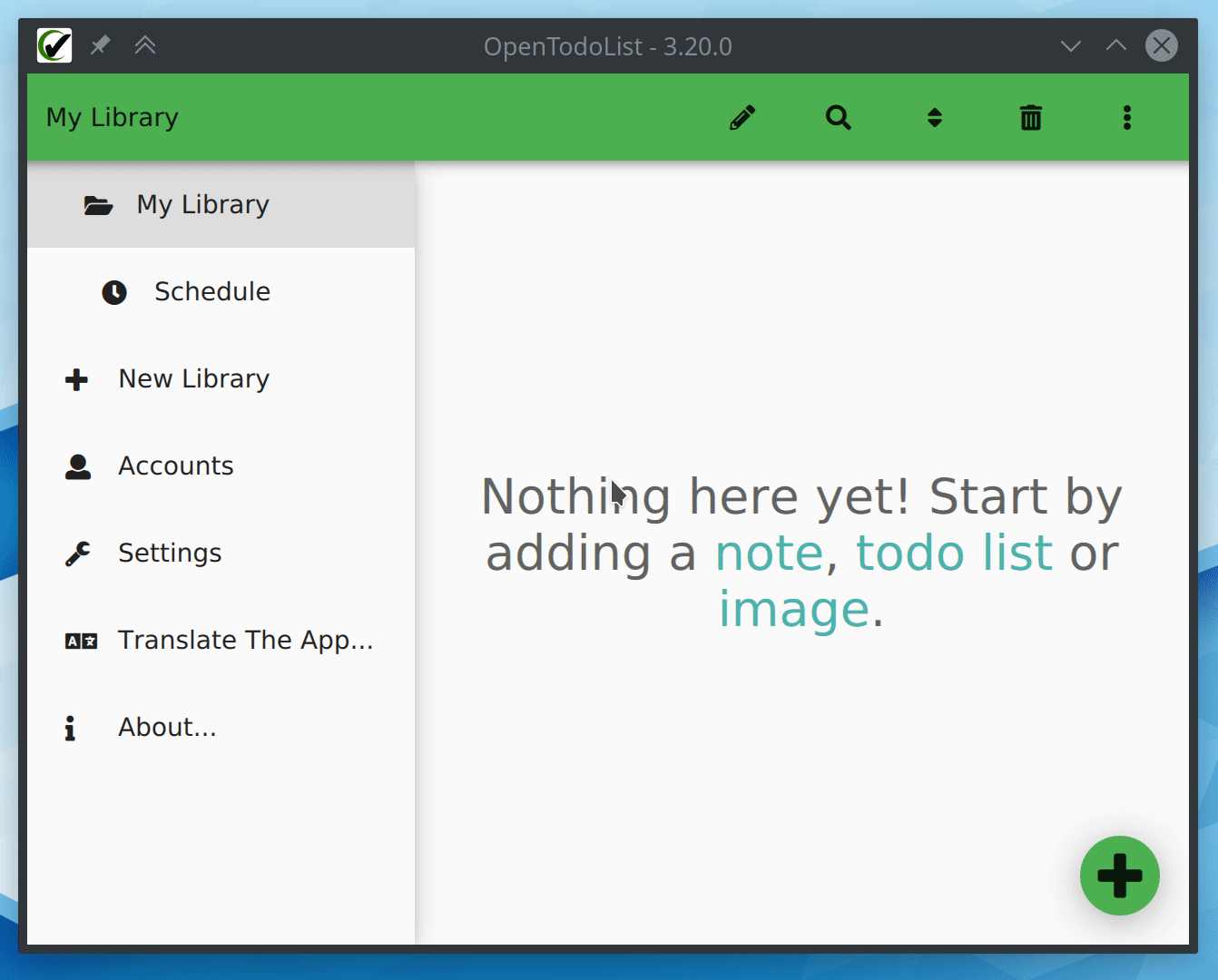Close the OpenTodoList window
This screenshot has width=1218, height=980.
[x=1162, y=45]
